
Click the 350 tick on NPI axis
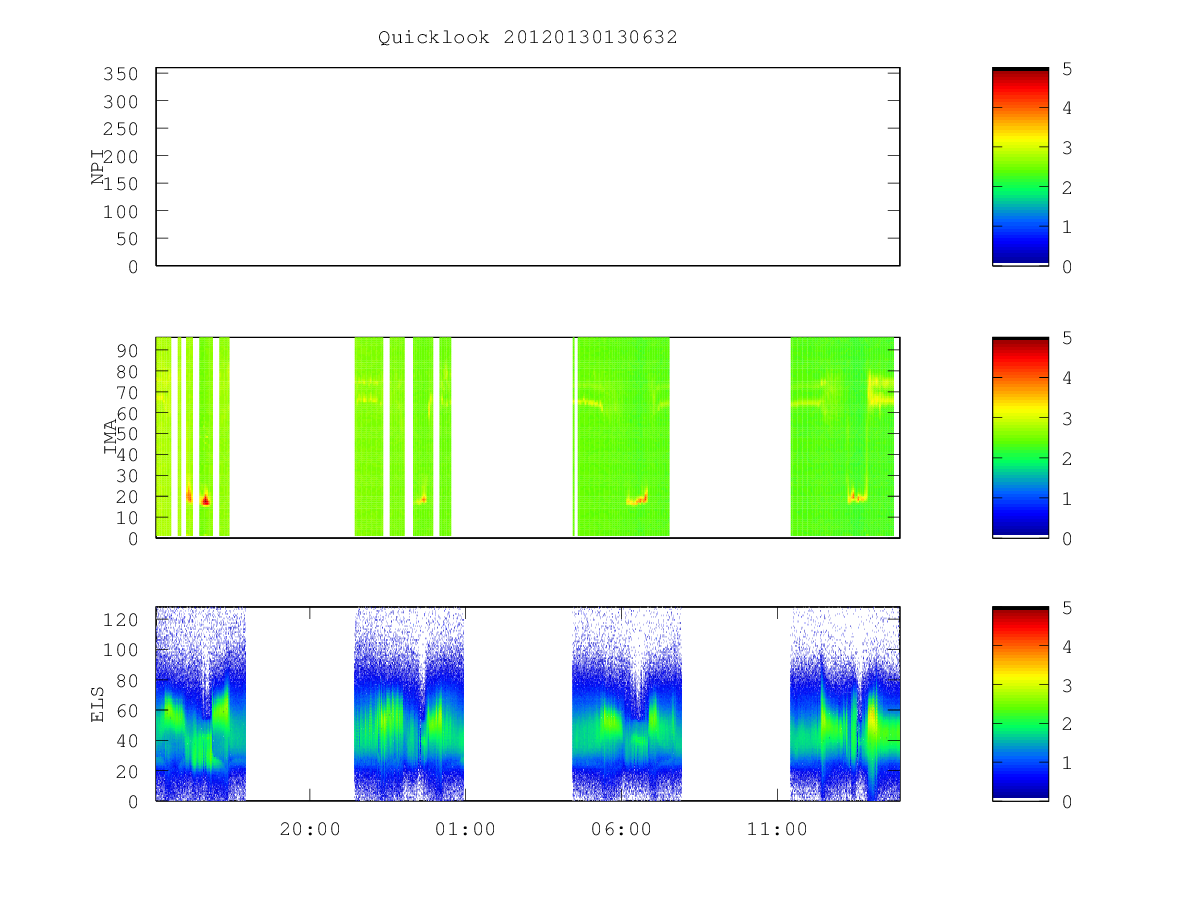[x=123, y=74]
